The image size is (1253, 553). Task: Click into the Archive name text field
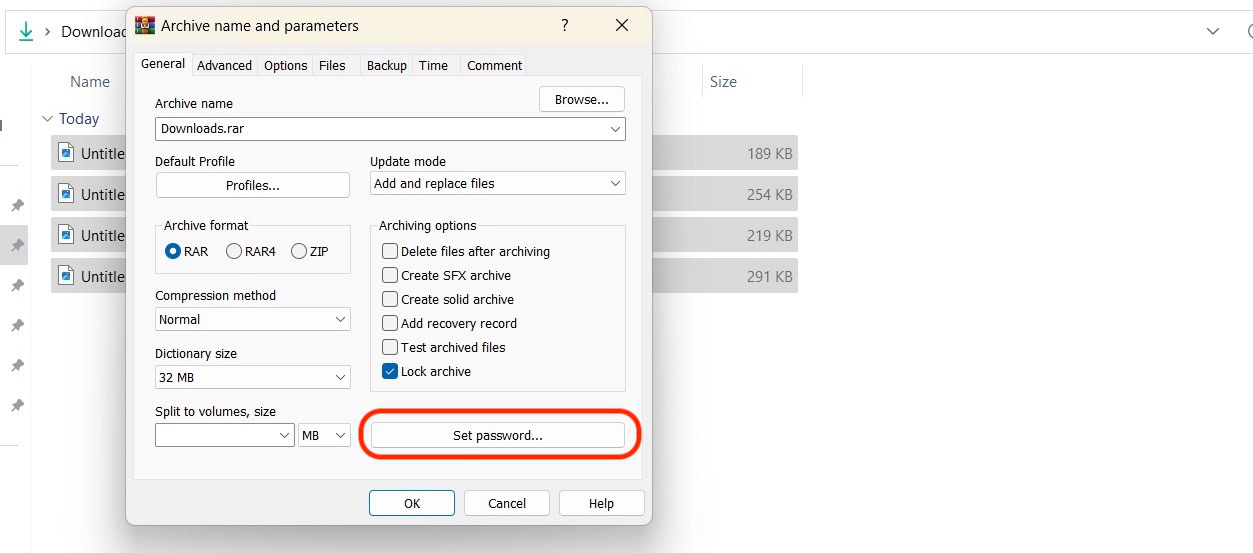380,129
